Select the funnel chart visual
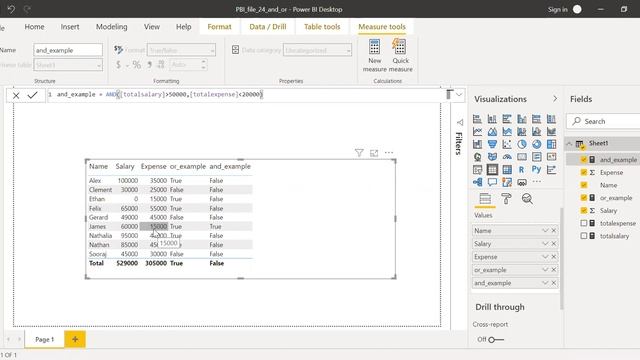 coord(492,144)
